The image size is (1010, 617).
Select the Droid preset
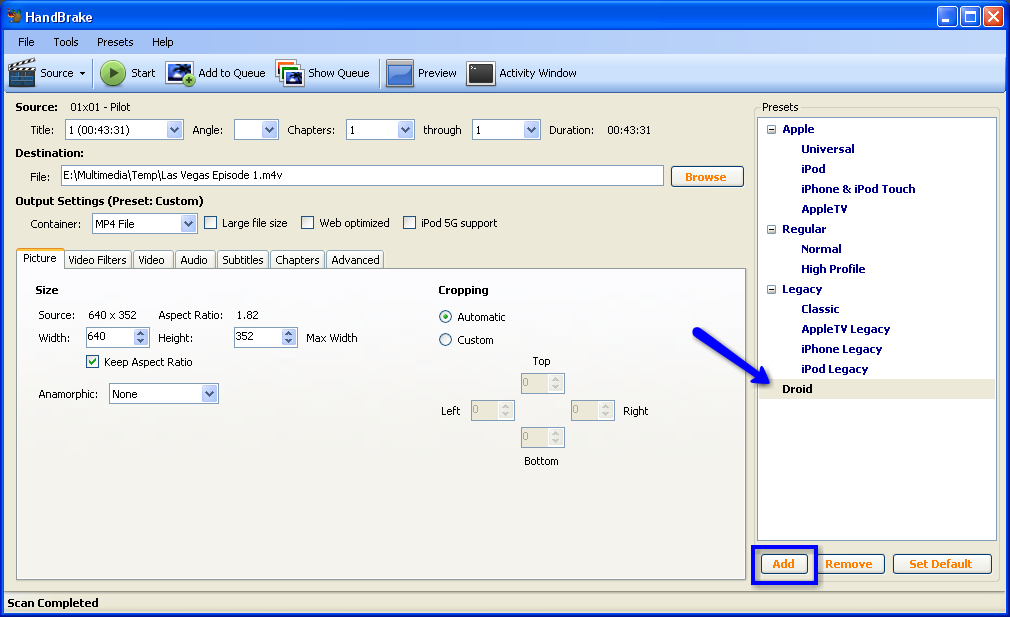point(797,389)
